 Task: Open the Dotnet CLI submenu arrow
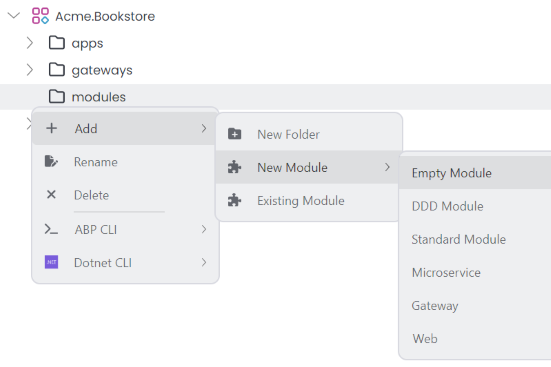point(204,262)
